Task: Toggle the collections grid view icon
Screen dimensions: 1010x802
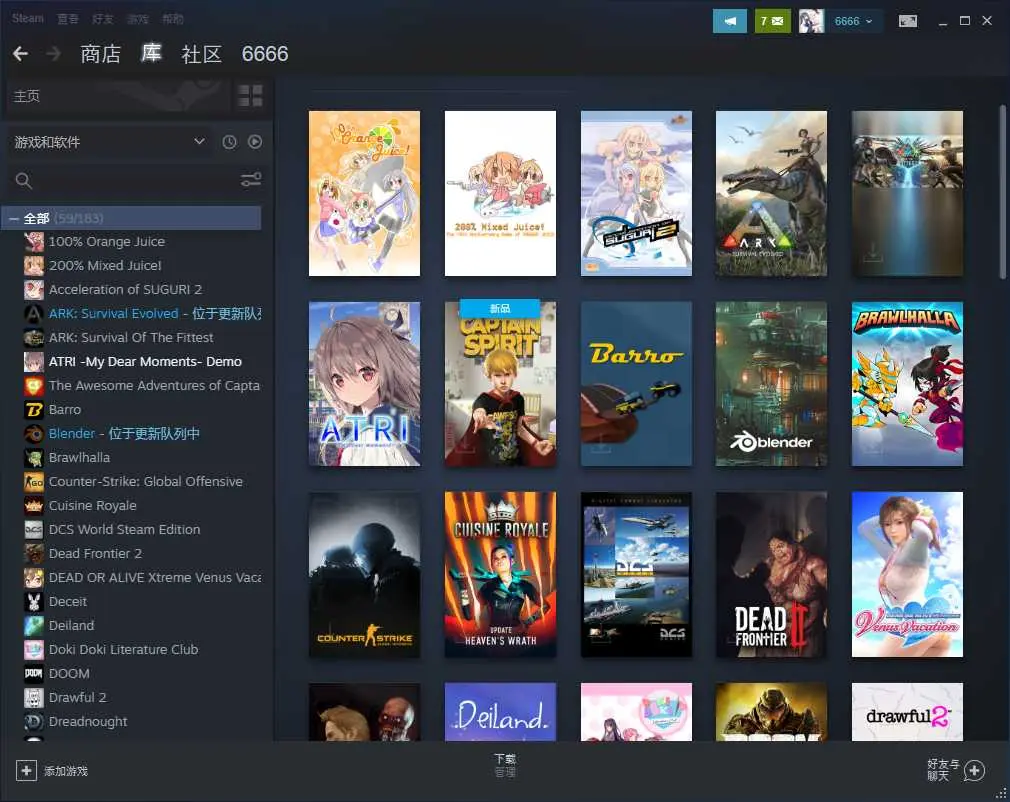Action: coord(250,95)
